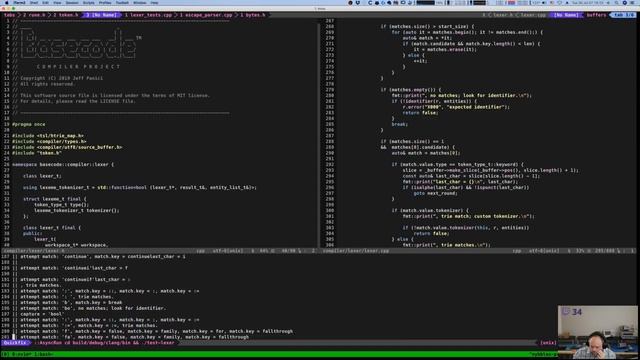The width and height of the screenshot is (640, 360).
Task: Click the 'expected identifier' error line
Action: click(456, 107)
